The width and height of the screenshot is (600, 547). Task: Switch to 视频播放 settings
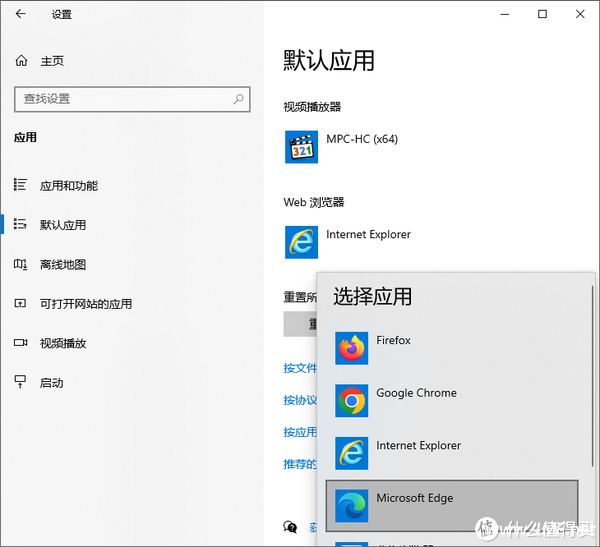(x=62, y=343)
